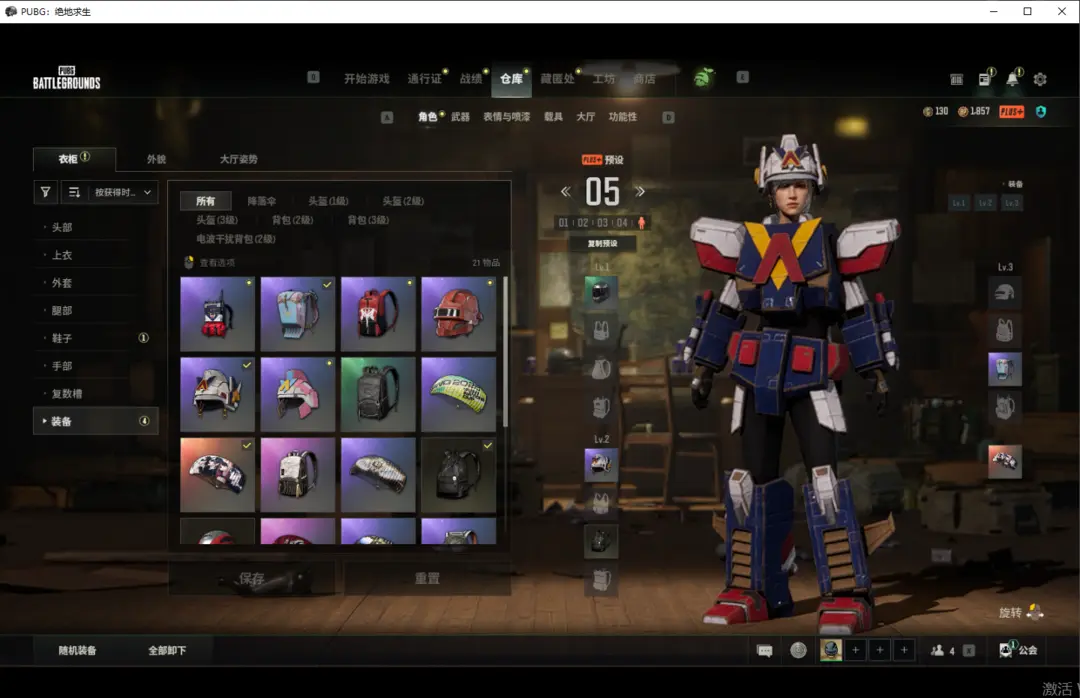This screenshot has width=1080, height=698.
Task: Open the 开始游戏 top menu tab
Action: coord(366,79)
